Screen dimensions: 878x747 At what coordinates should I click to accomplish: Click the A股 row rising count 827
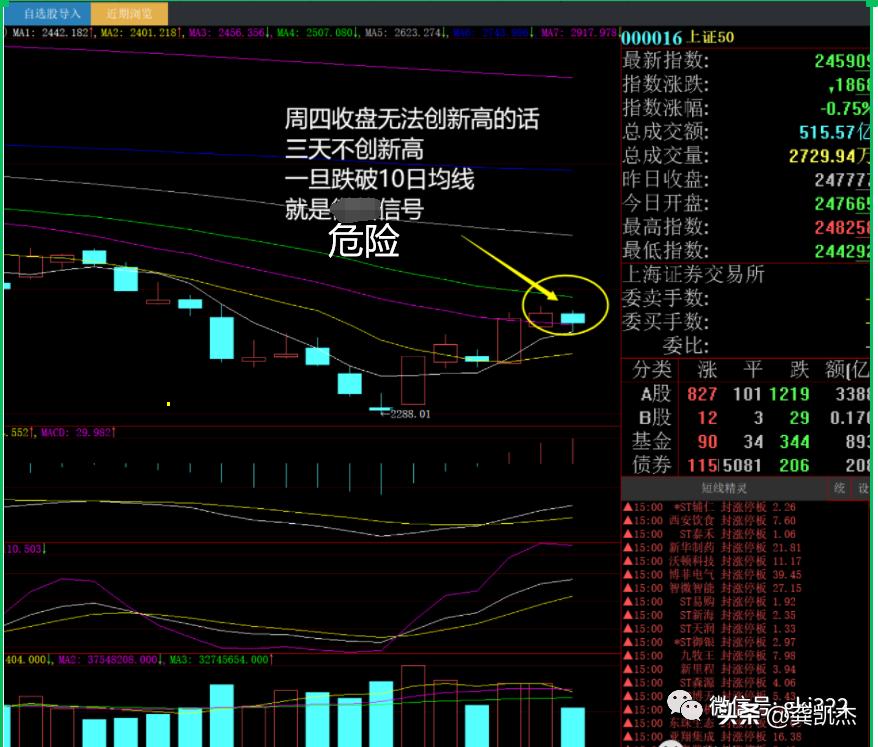(x=702, y=394)
